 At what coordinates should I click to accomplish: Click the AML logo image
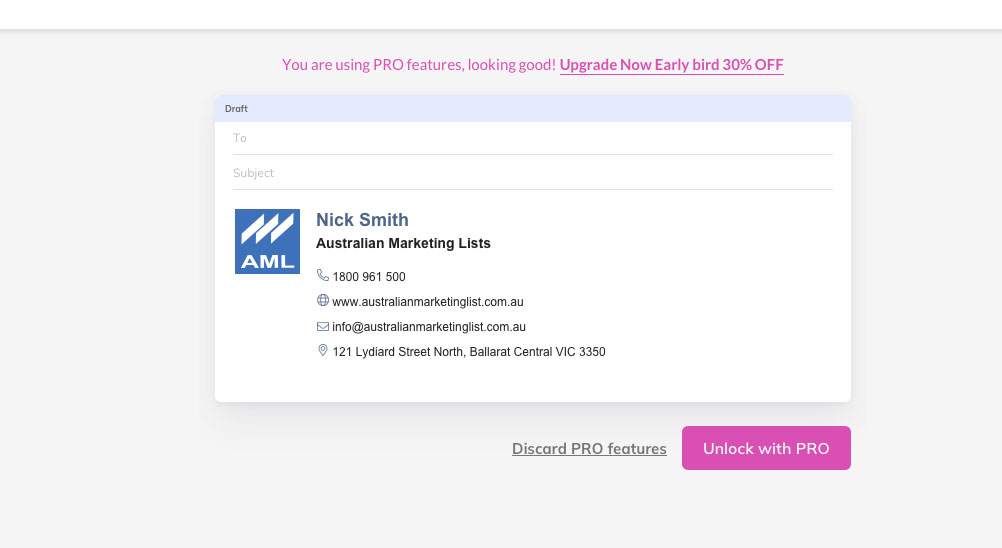click(x=267, y=241)
